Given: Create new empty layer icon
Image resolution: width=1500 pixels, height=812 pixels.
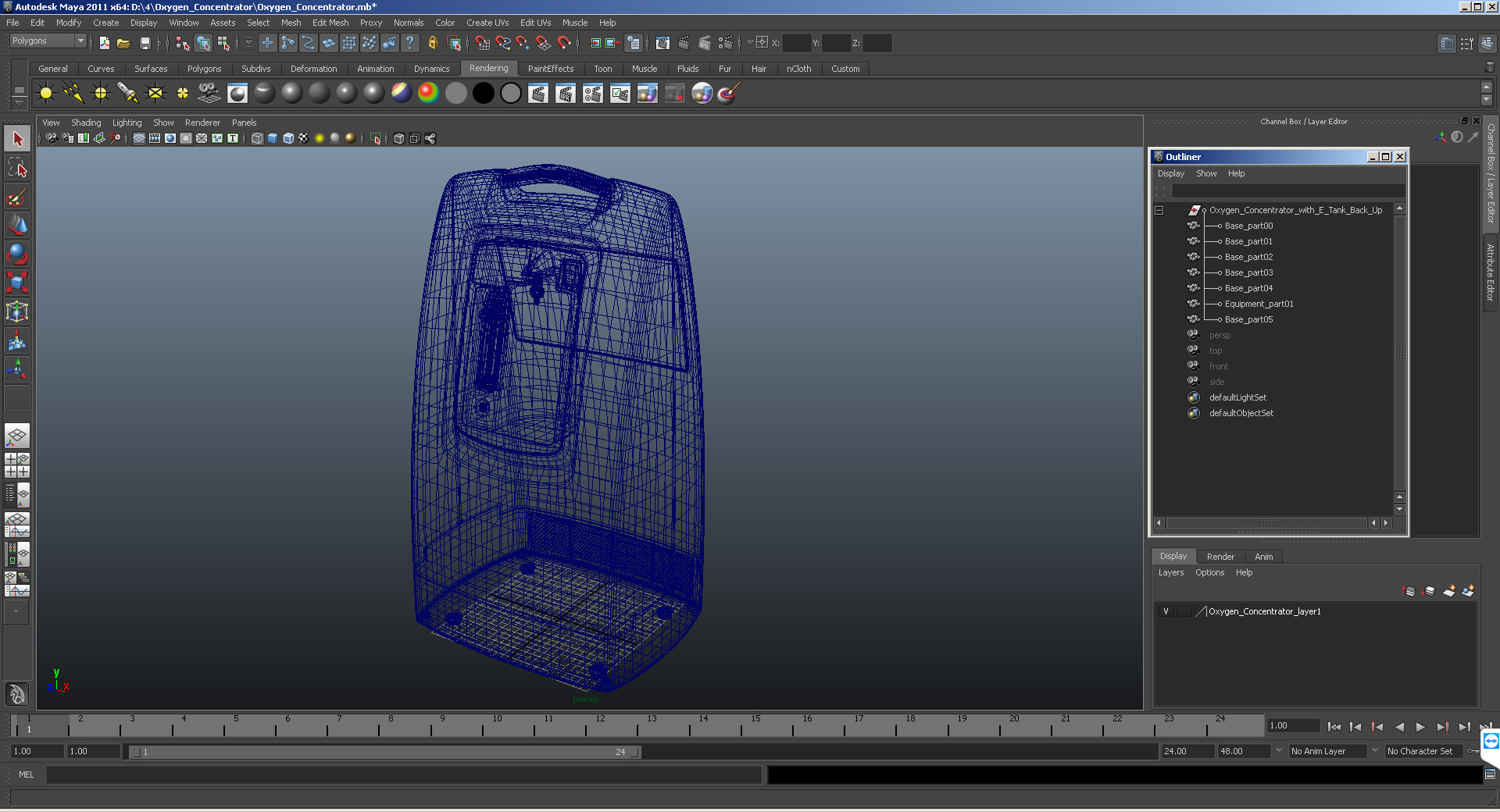Looking at the screenshot, I should (x=1448, y=591).
